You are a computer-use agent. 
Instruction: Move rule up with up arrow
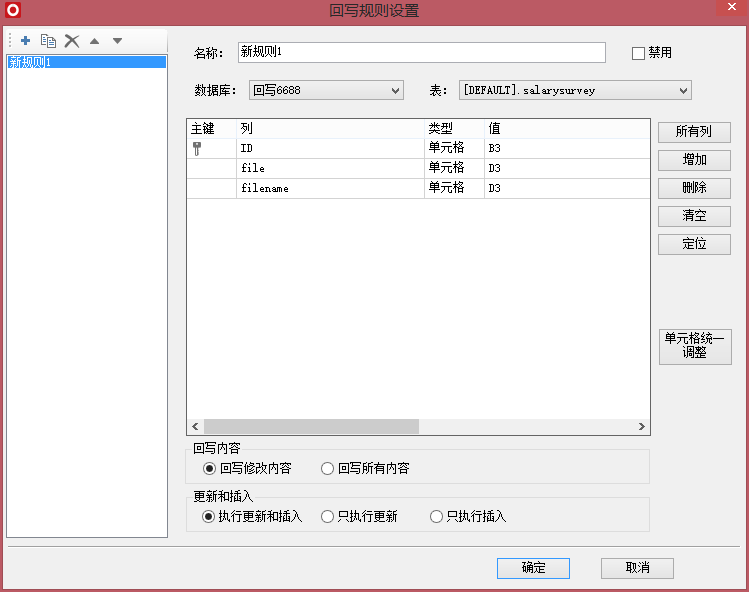coord(95,41)
